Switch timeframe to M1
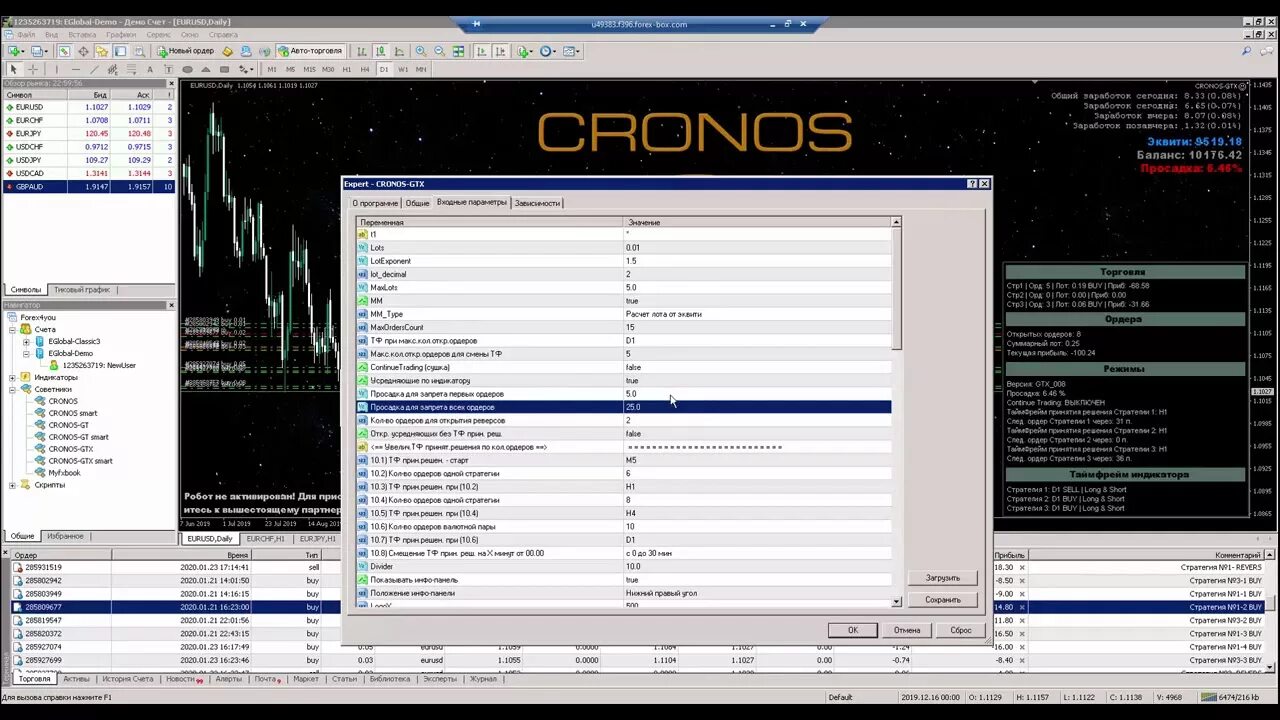The height and width of the screenshot is (720, 1280). (272, 69)
